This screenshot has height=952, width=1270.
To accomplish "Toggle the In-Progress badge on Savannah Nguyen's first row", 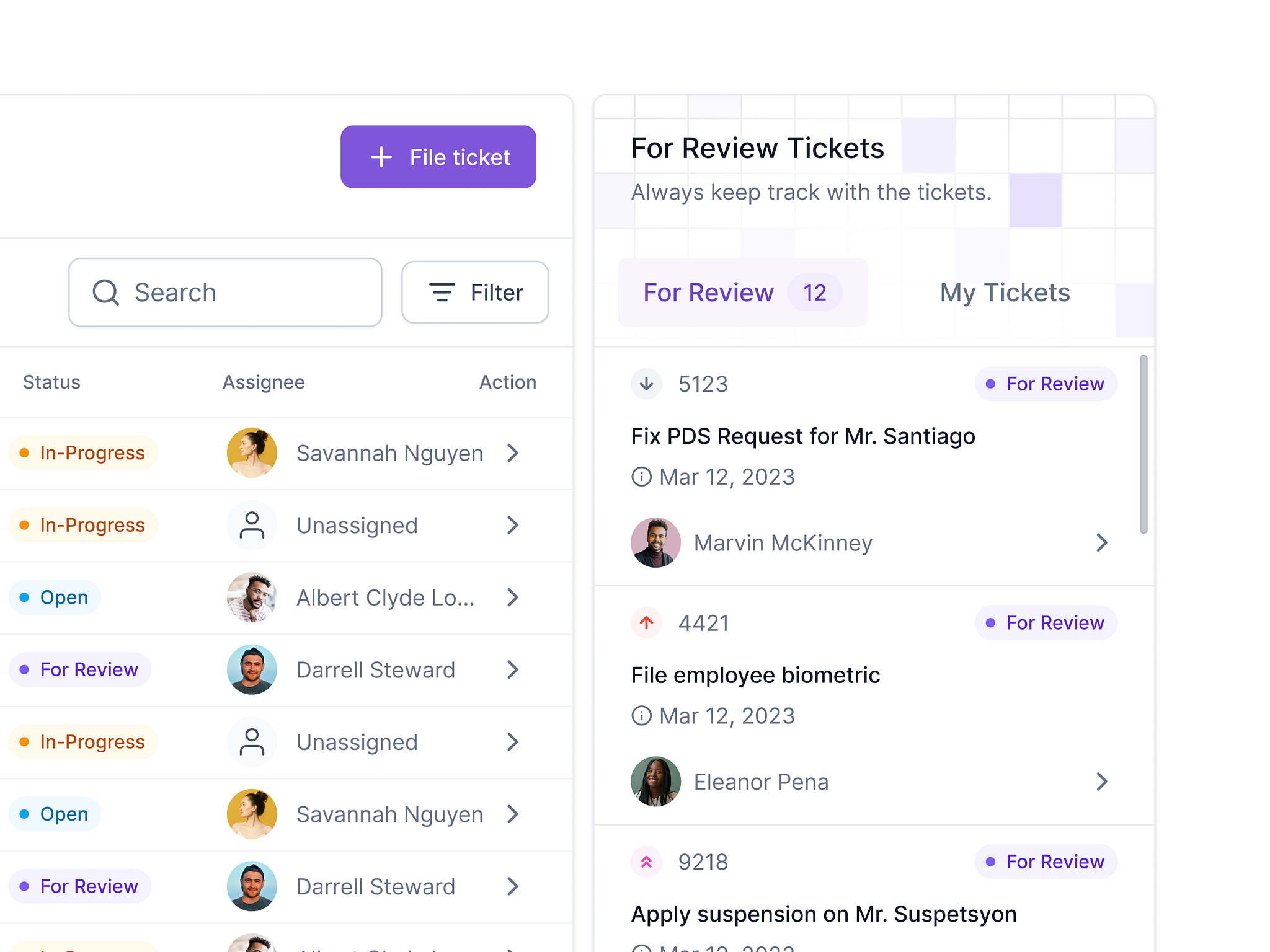I will (x=83, y=452).
